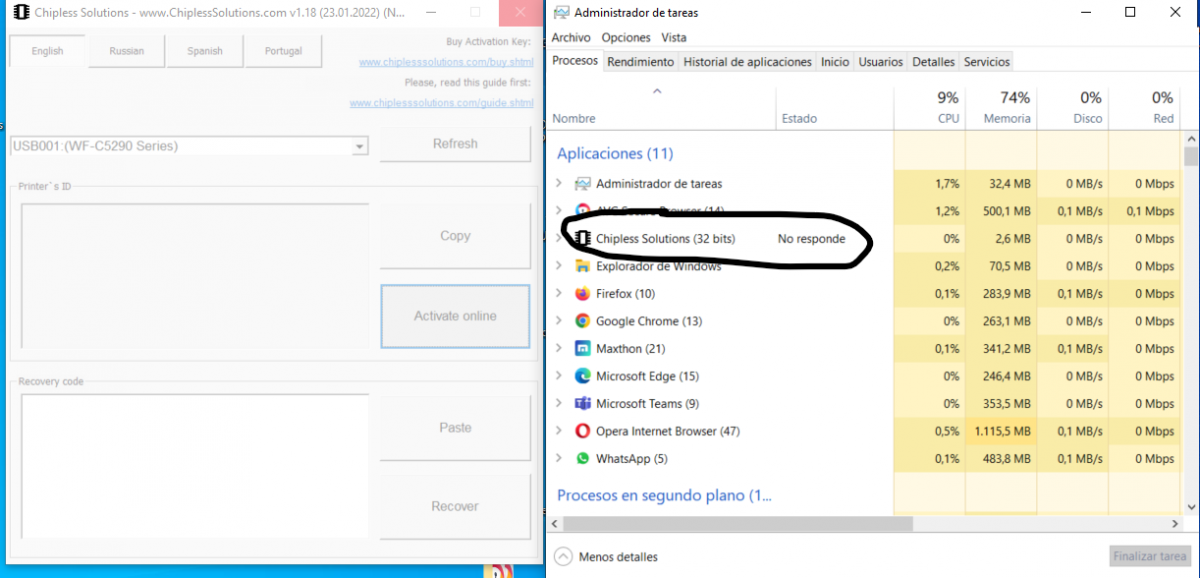
Task: Select the Google Chrome process icon
Action: click(x=583, y=321)
